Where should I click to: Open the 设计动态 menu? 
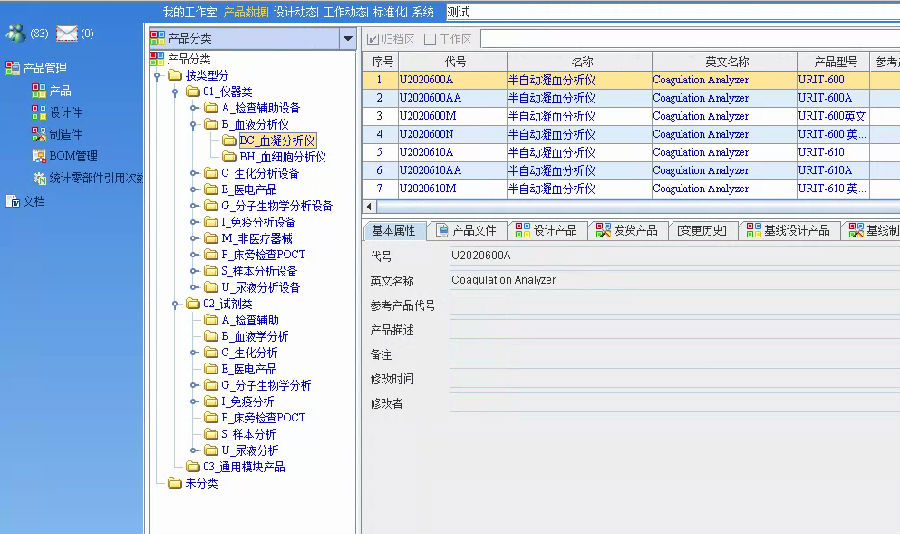click(x=295, y=12)
